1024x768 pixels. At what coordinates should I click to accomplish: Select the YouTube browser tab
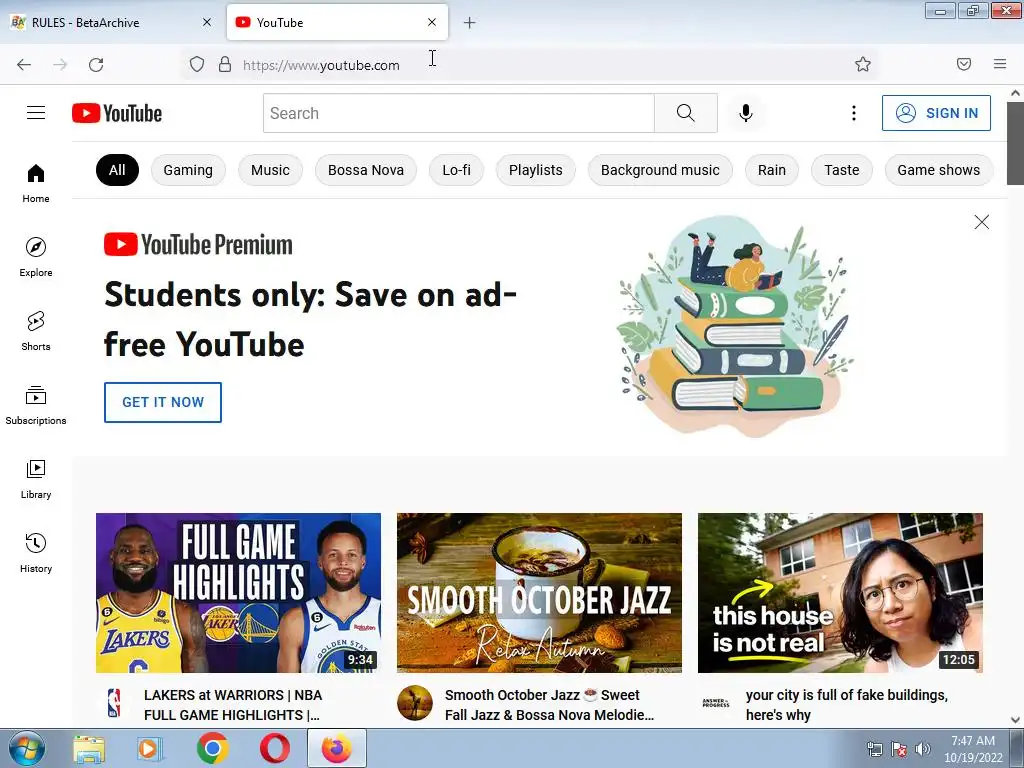(x=337, y=22)
